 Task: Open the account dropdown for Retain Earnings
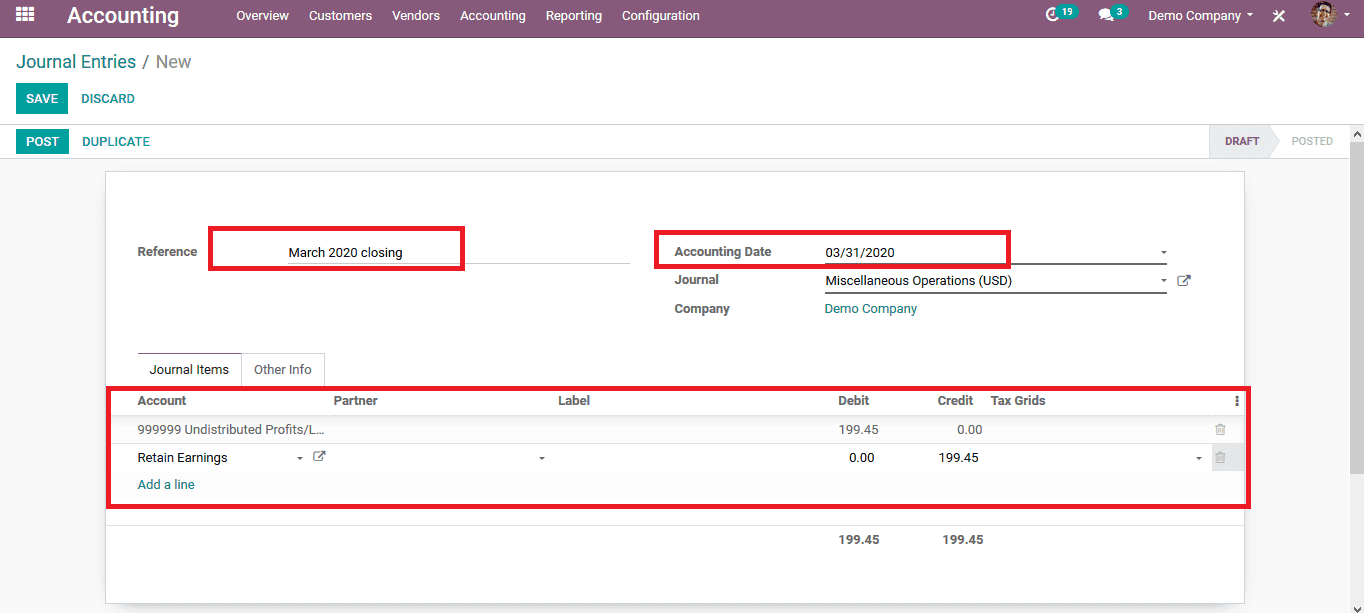point(300,458)
